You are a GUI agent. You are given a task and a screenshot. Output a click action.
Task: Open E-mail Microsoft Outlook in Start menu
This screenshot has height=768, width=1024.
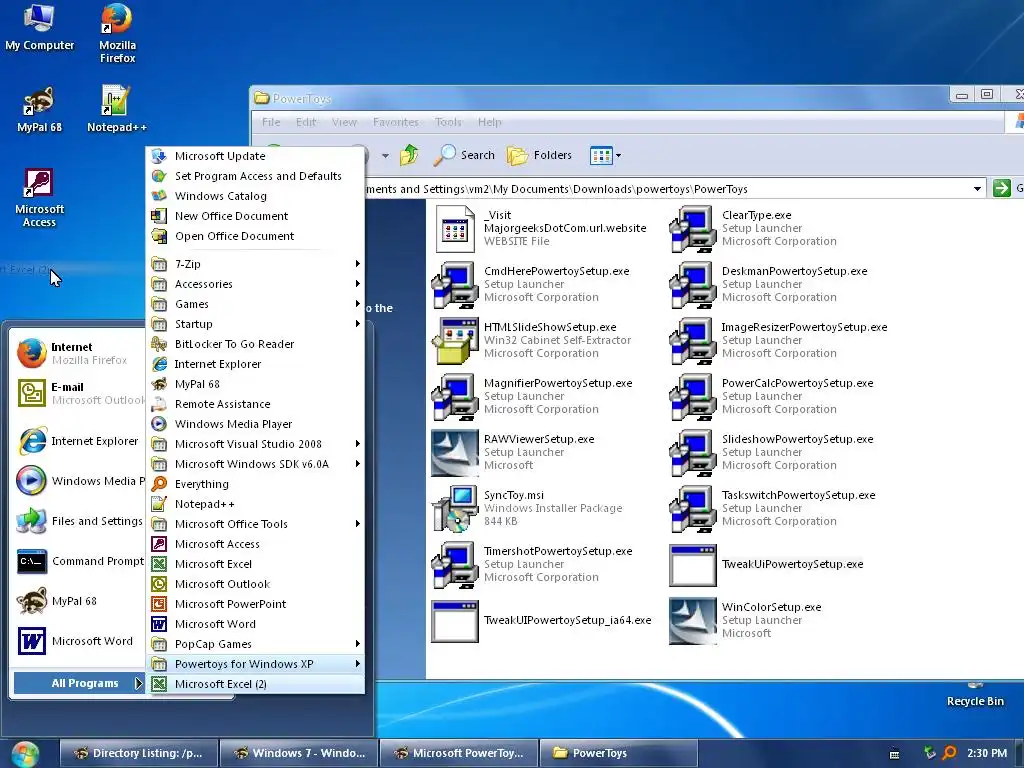[x=78, y=393]
